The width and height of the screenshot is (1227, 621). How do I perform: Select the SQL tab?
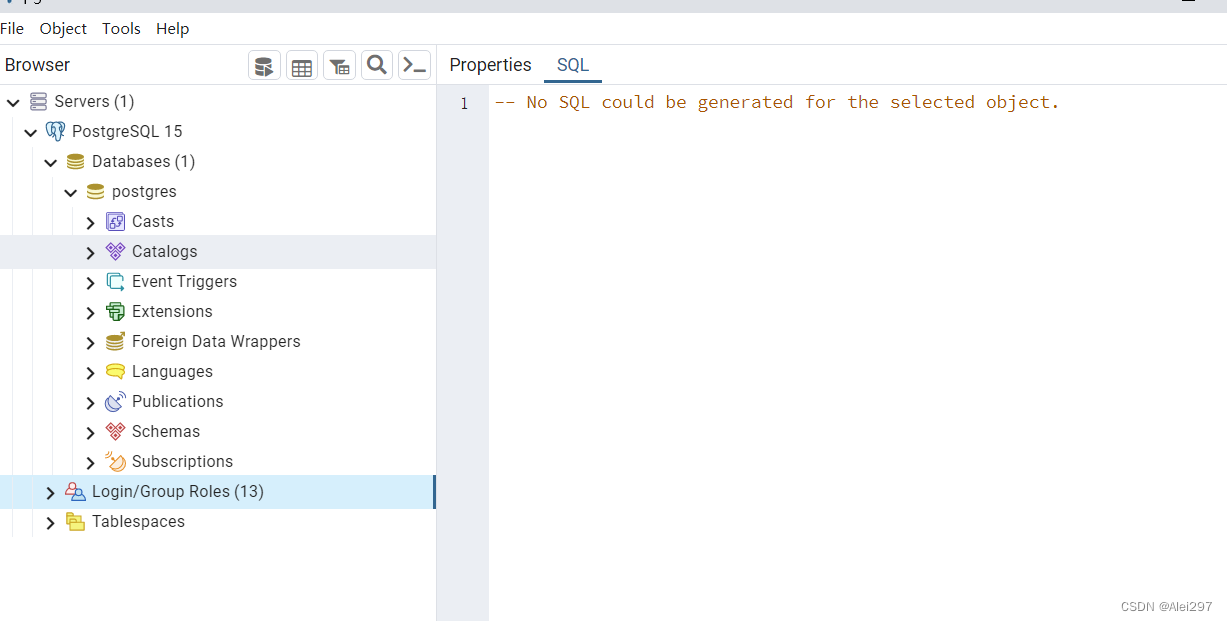[x=573, y=65]
